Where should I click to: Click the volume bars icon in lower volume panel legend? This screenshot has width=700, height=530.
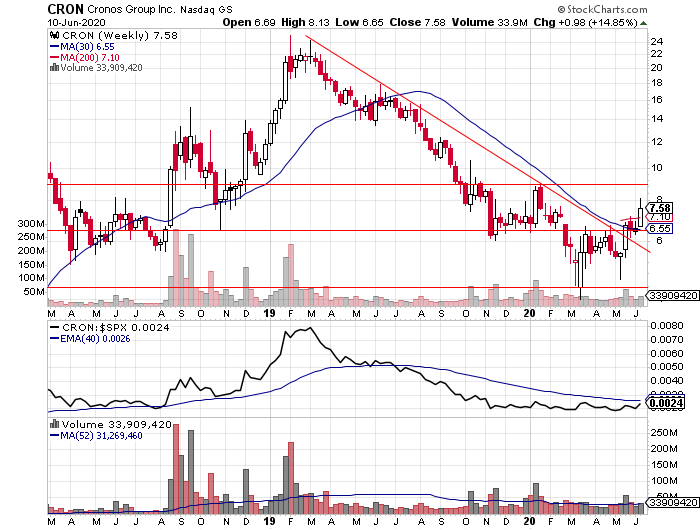(x=55, y=424)
